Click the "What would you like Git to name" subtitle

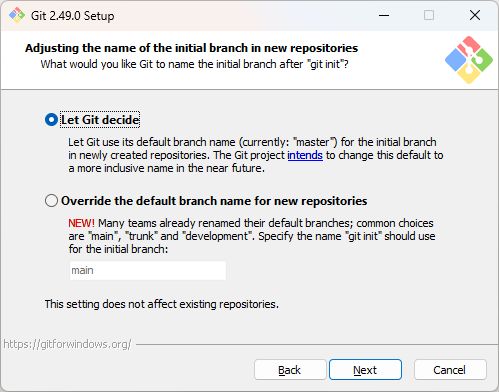click(x=194, y=64)
